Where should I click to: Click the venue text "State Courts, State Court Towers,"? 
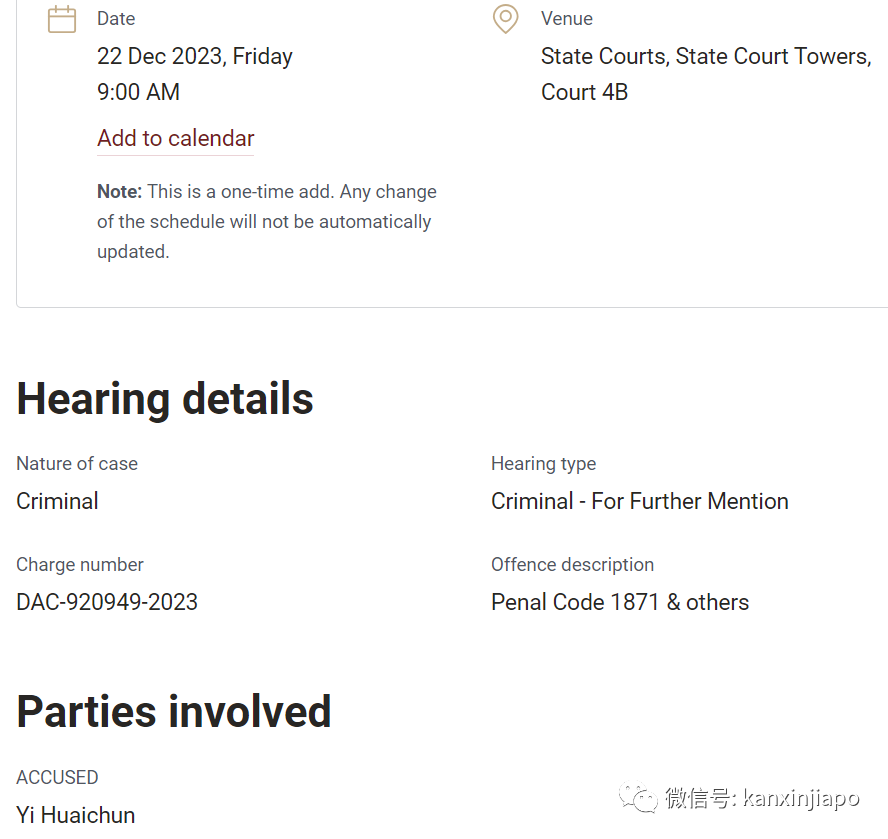tap(706, 57)
